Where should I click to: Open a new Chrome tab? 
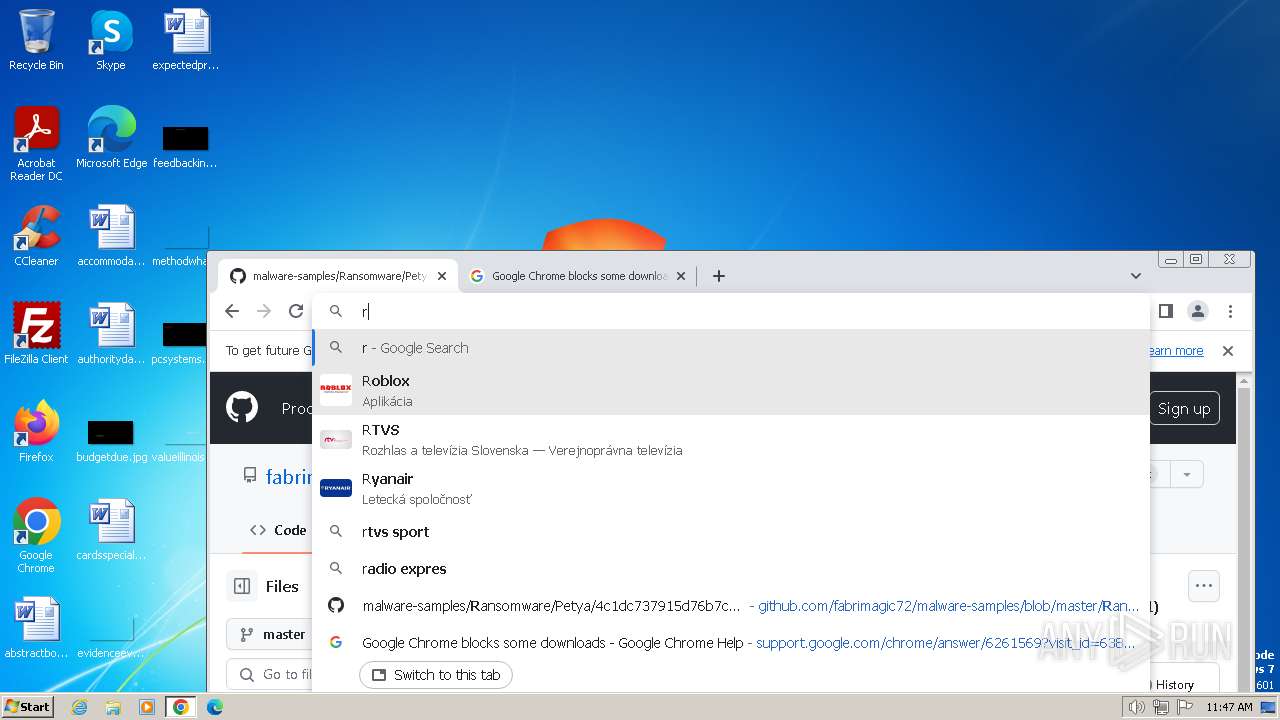click(718, 276)
